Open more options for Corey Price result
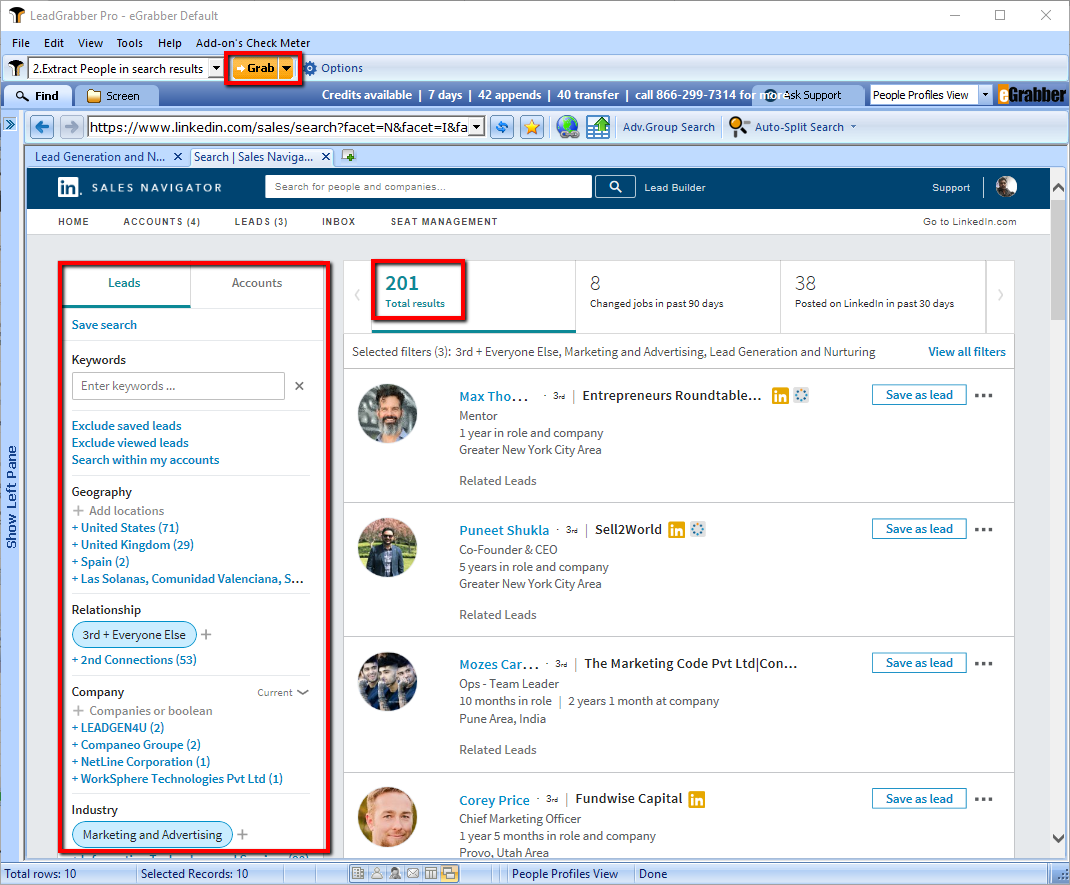This screenshot has height=885, width=1070. coord(983,799)
